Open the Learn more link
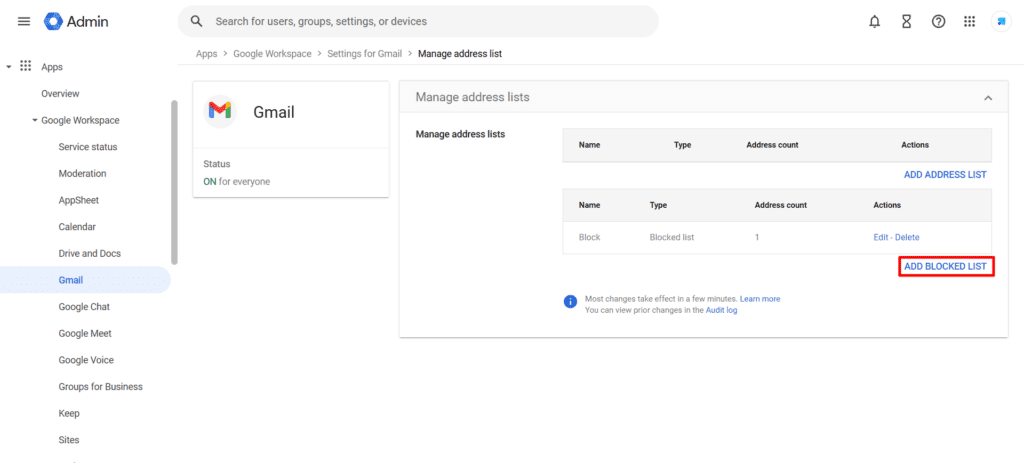Viewport: 1024px width, 463px height. (760, 299)
